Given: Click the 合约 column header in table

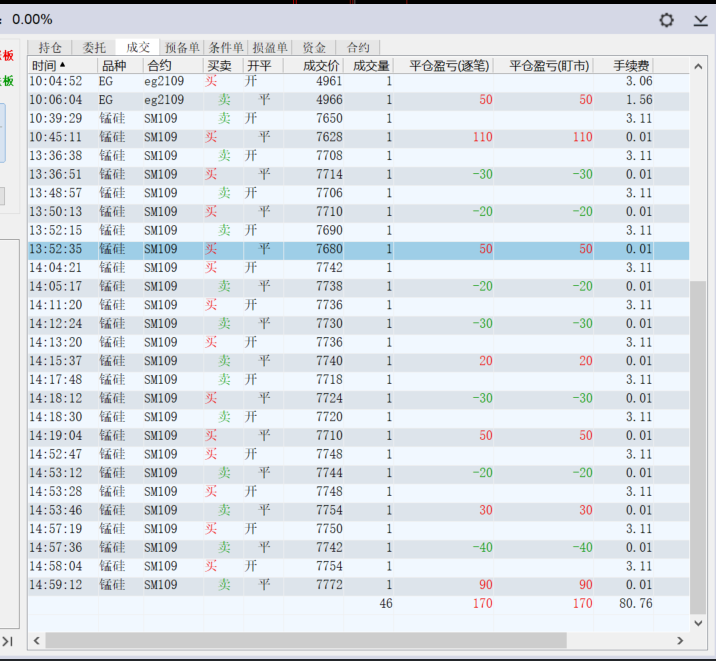Looking at the screenshot, I should [x=173, y=66].
